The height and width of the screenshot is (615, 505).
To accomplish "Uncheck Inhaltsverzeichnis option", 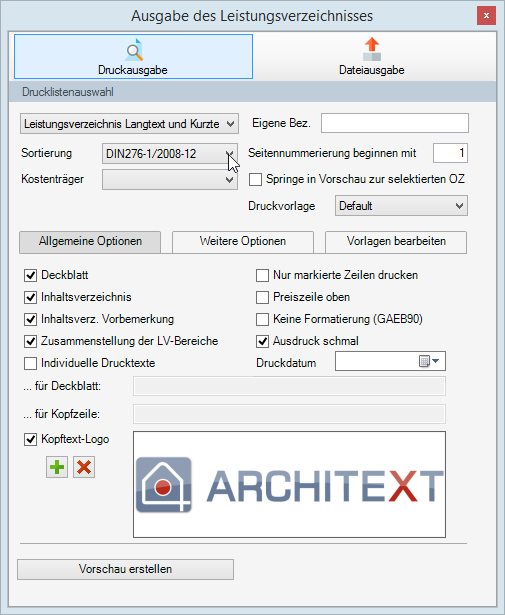I will coord(31,297).
